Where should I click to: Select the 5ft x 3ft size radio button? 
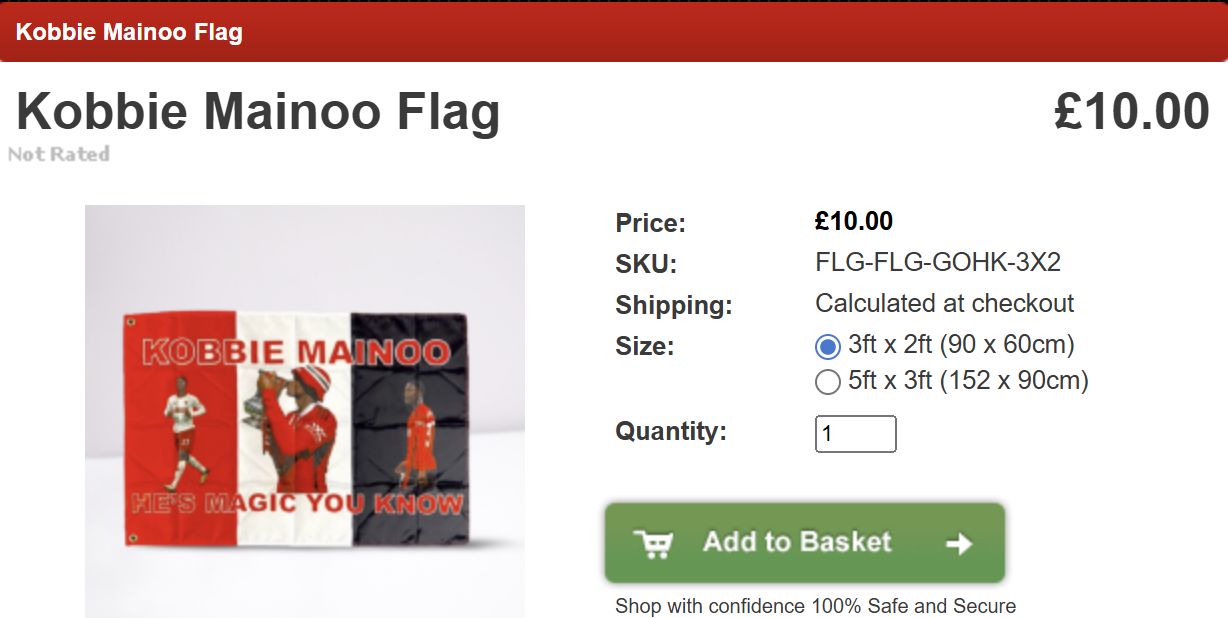828,382
